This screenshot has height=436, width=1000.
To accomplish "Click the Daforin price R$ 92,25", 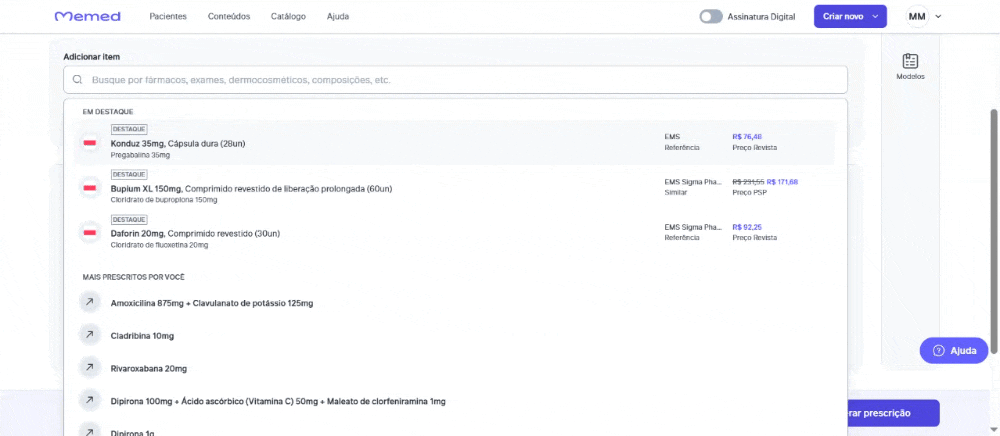I will 747,227.
